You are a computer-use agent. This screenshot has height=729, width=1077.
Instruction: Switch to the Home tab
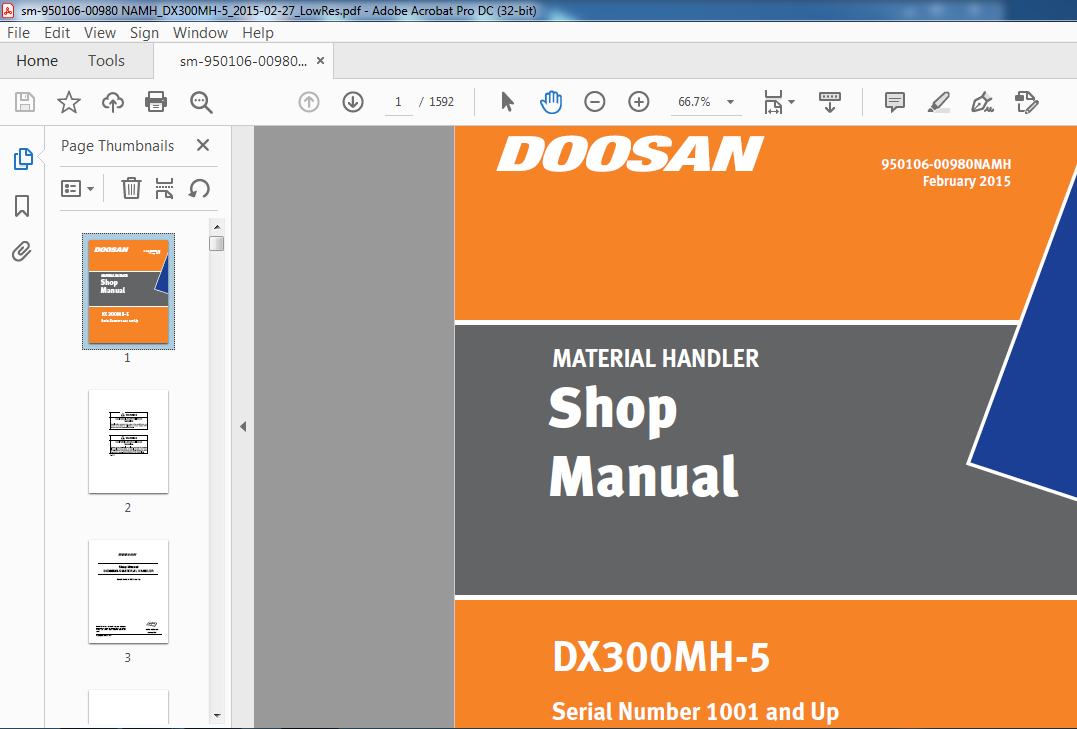click(37, 61)
